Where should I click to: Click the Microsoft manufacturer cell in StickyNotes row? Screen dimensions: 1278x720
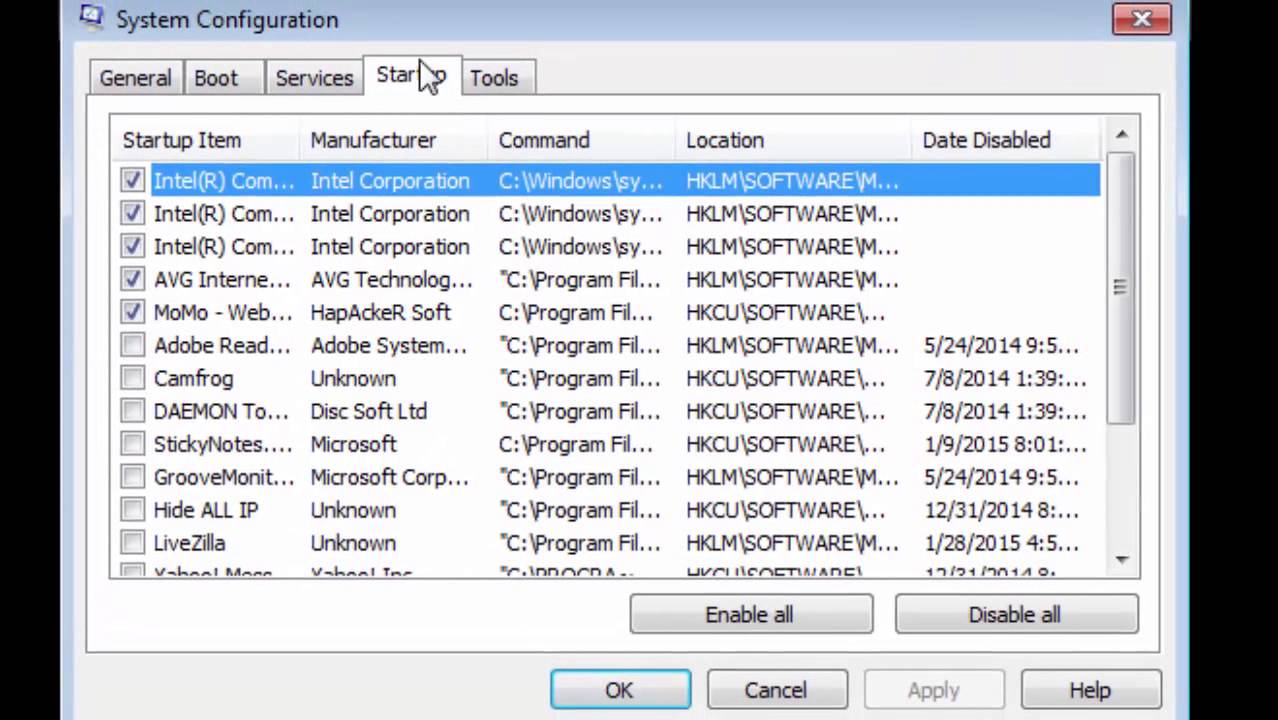click(x=353, y=444)
